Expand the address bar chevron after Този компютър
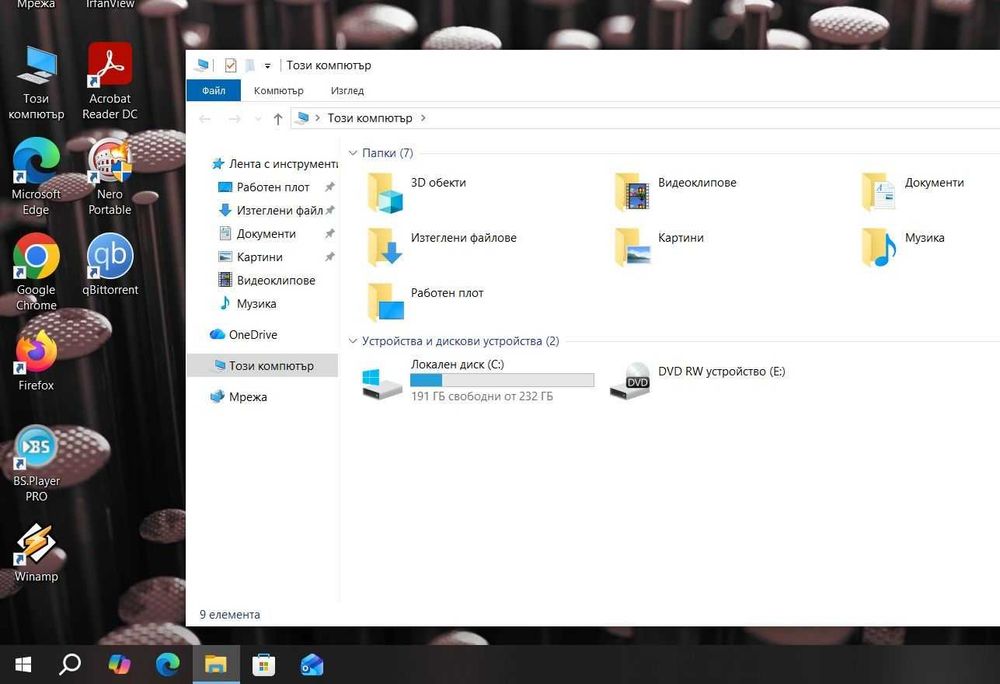Viewport: 1000px width, 684px height. click(x=423, y=118)
